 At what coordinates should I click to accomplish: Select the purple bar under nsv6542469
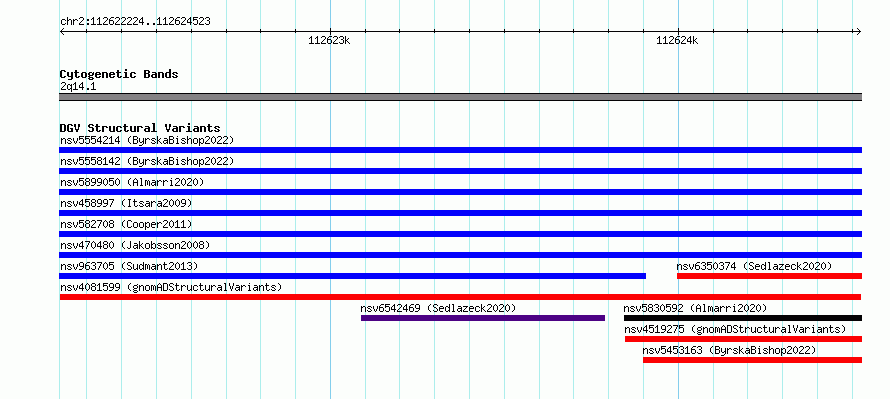[x=483, y=318]
